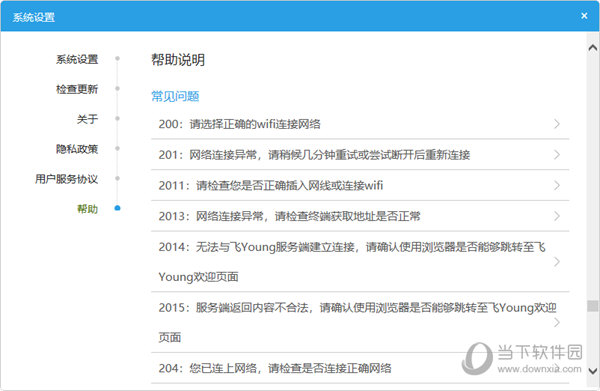Click the scrollbar up arrow

click(592, 47)
